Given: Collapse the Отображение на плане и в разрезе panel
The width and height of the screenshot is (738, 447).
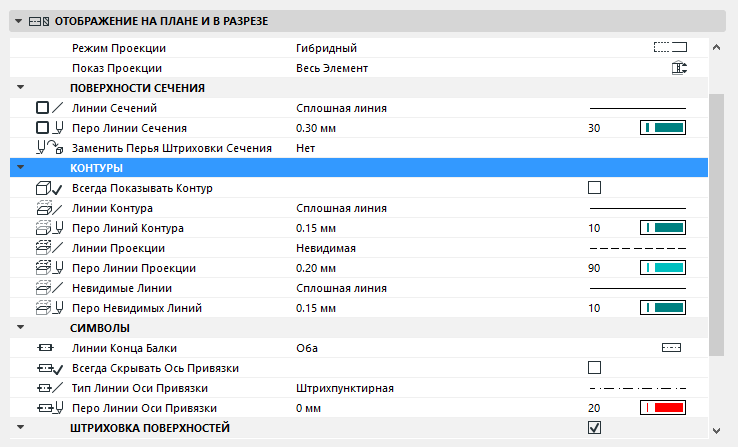Looking at the screenshot, I should pyautogui.click(x=18, y=20).
